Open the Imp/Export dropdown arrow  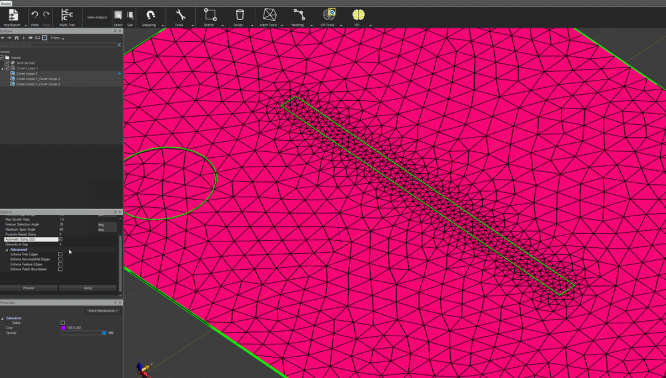pos(26,25)
